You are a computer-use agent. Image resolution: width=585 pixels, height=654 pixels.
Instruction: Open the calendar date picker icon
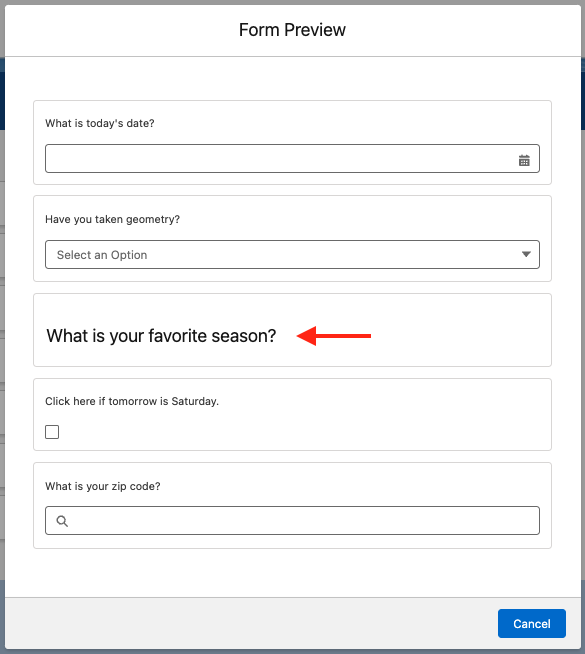(x=524, y=160)
